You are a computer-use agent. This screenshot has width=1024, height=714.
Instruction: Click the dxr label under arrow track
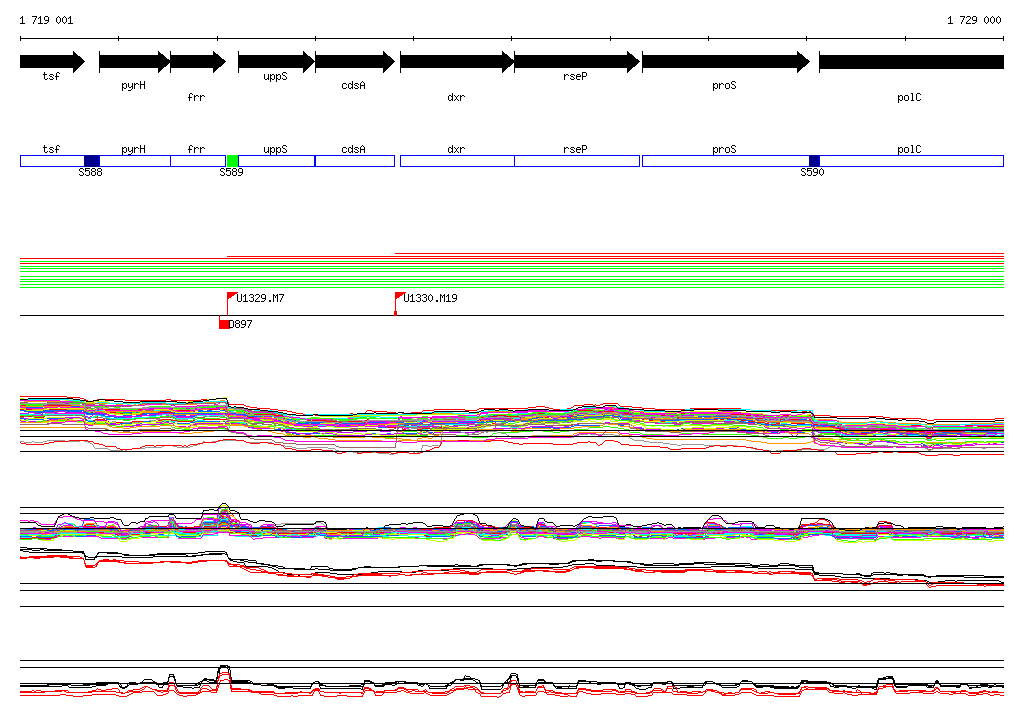pyautogui.click(x=456, y=97)
